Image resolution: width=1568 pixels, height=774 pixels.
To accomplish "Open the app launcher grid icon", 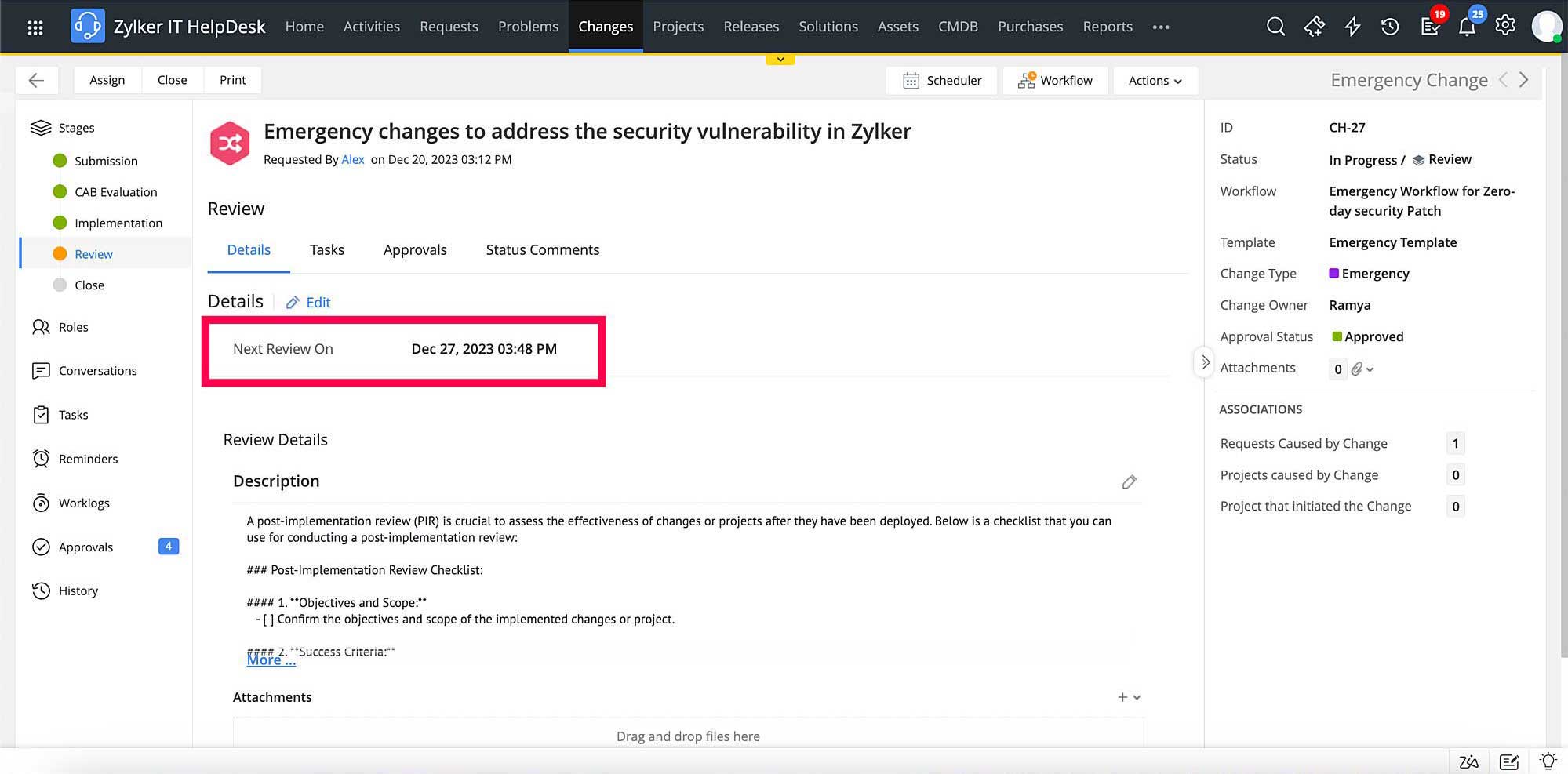I will click(35, 27).
